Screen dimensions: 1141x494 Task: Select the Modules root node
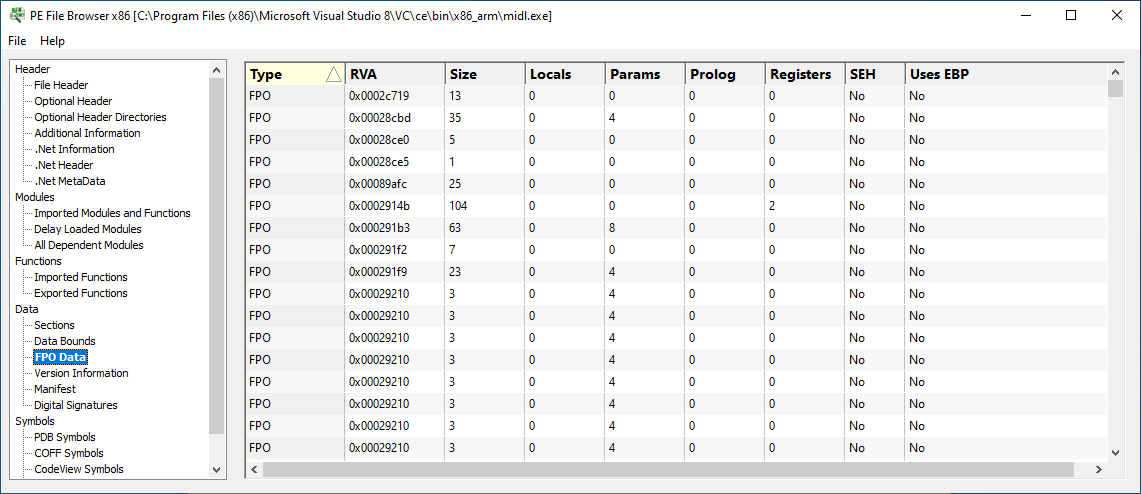[x=35, y=197]
